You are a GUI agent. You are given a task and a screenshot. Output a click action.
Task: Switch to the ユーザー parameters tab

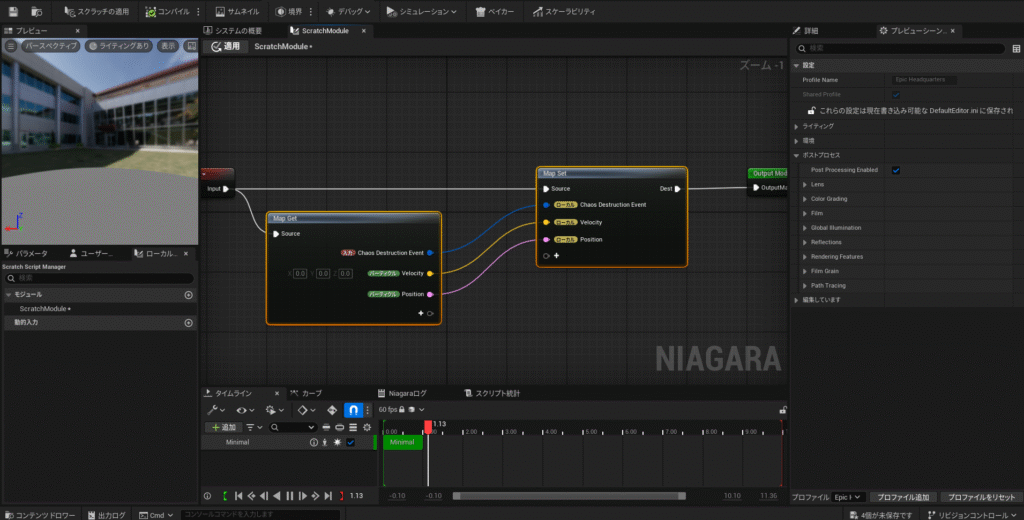[x=92, y=253]
